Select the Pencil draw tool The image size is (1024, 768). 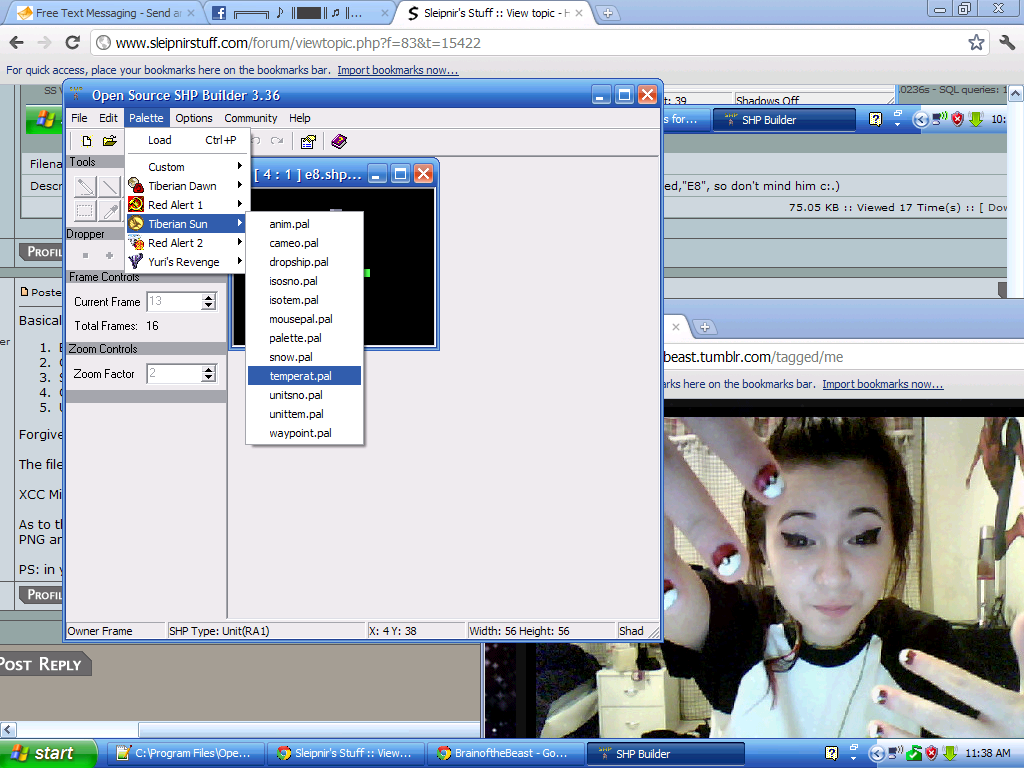85,187
